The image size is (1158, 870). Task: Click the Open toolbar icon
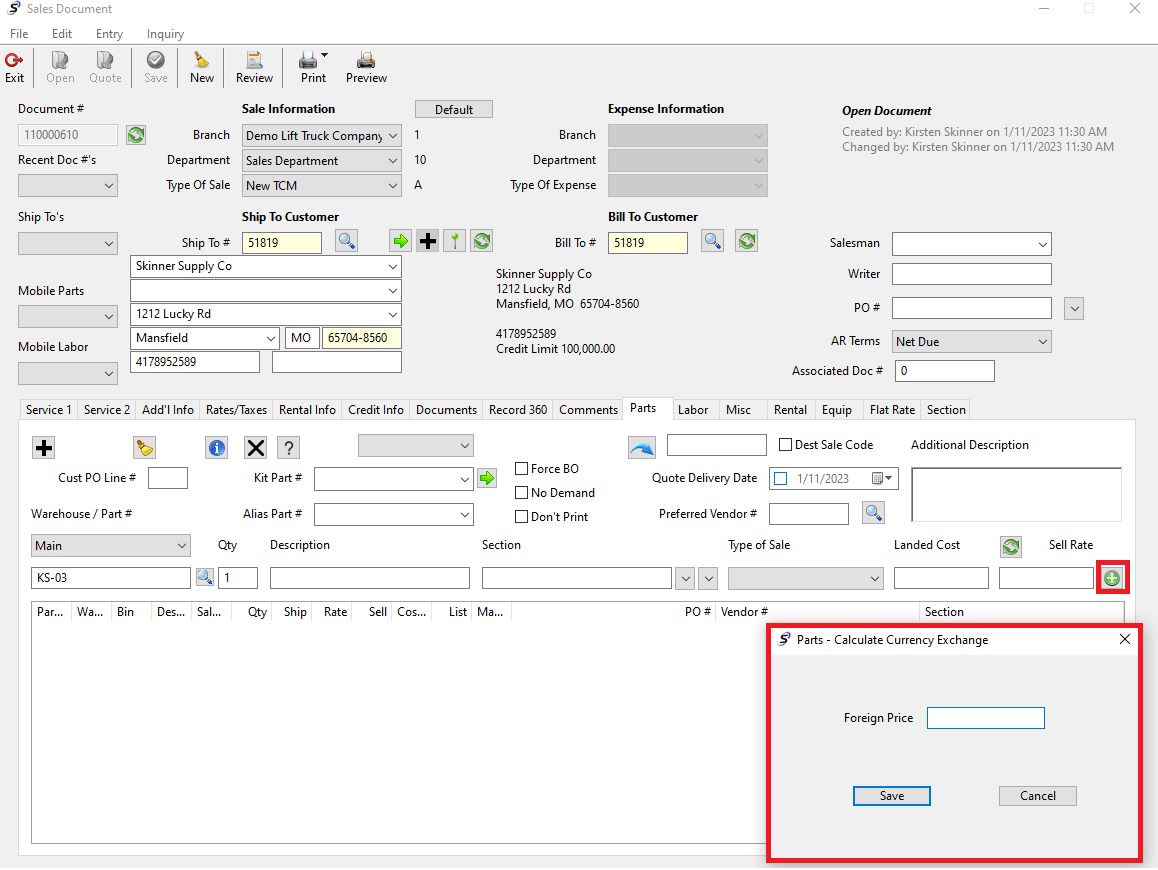tap(60, 67)
